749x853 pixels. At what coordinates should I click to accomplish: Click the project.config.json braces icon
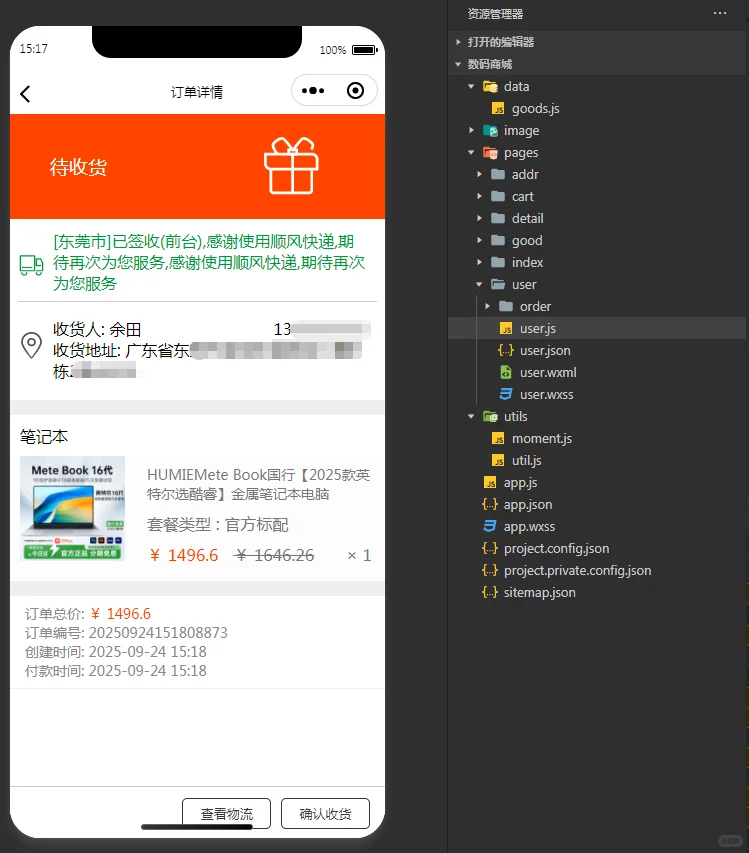tap(490, 548)
